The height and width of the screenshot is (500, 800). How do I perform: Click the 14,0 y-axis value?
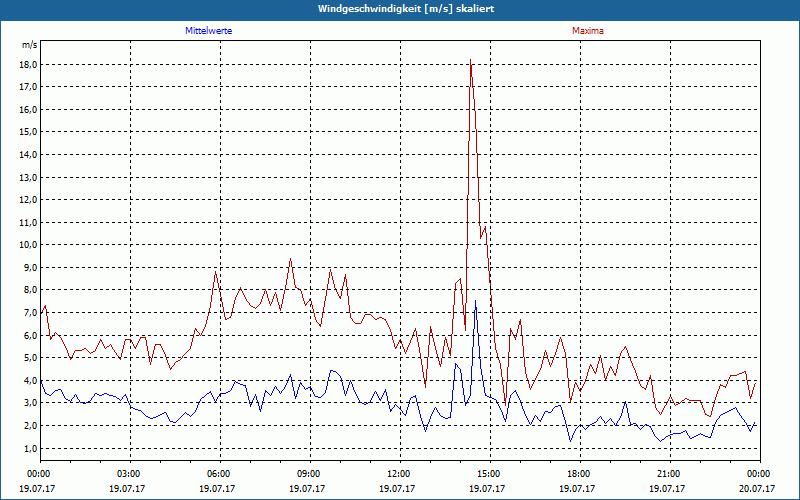tap(29, 155)
